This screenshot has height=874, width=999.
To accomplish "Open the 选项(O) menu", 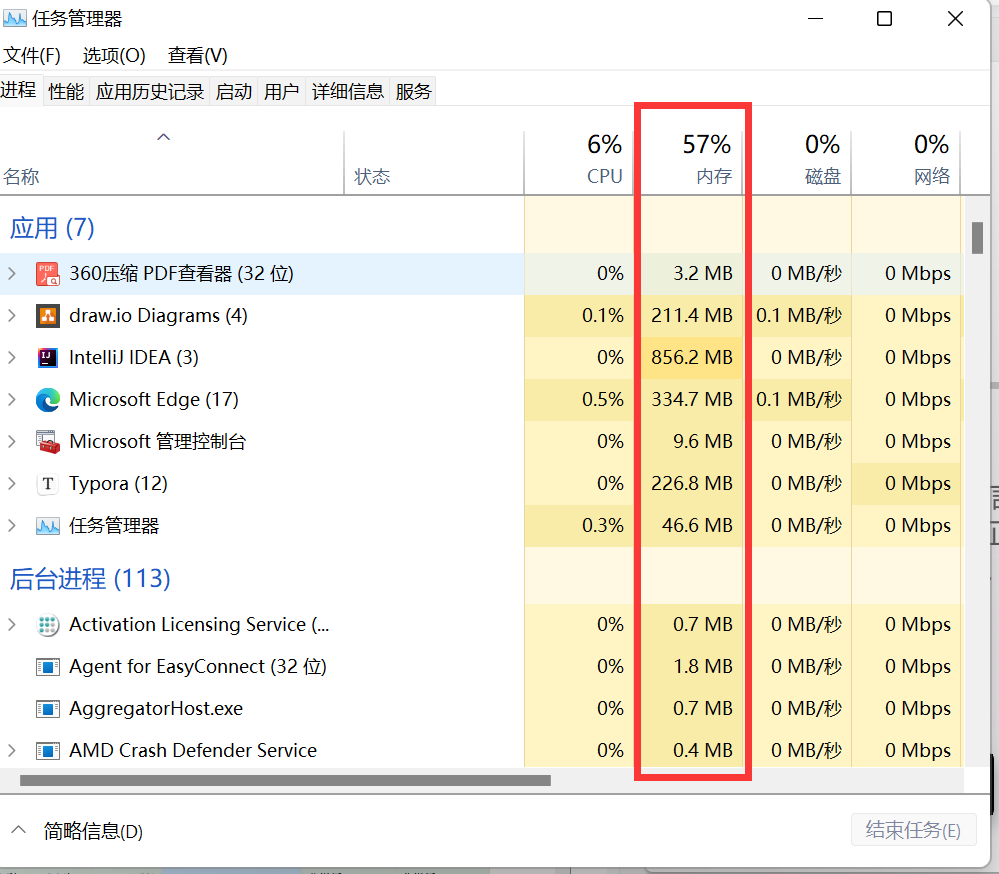I will coord(114,55).
